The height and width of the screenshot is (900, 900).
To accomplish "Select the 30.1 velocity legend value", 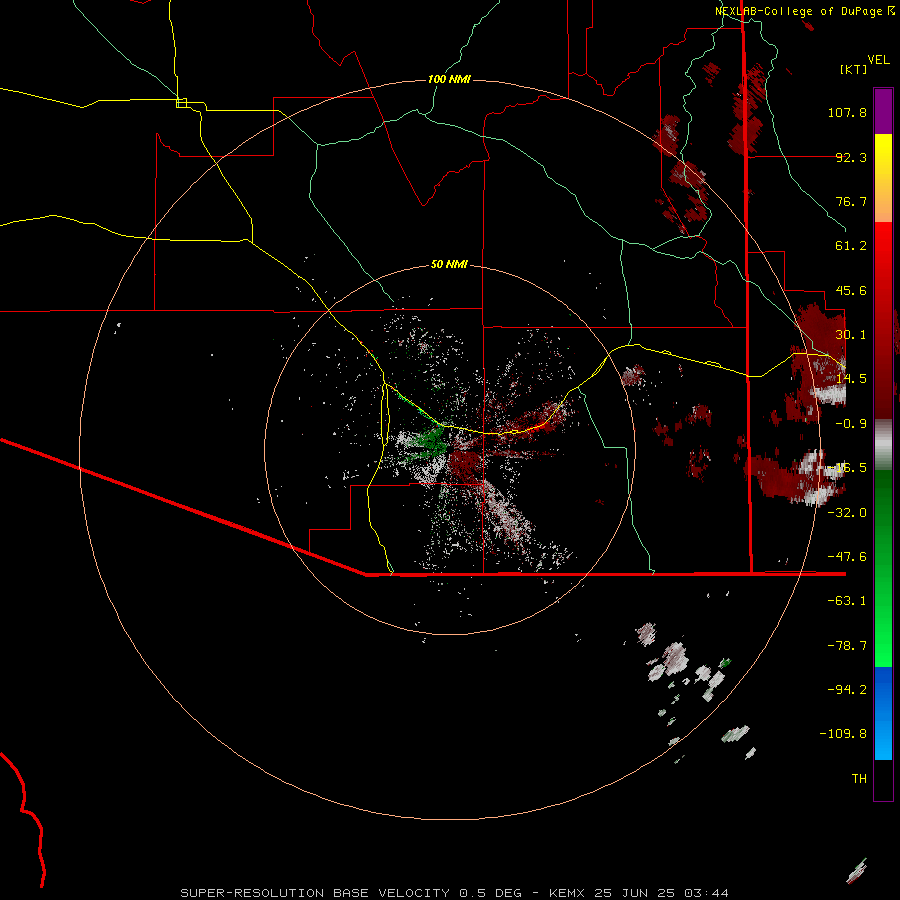I will [851, 335].
